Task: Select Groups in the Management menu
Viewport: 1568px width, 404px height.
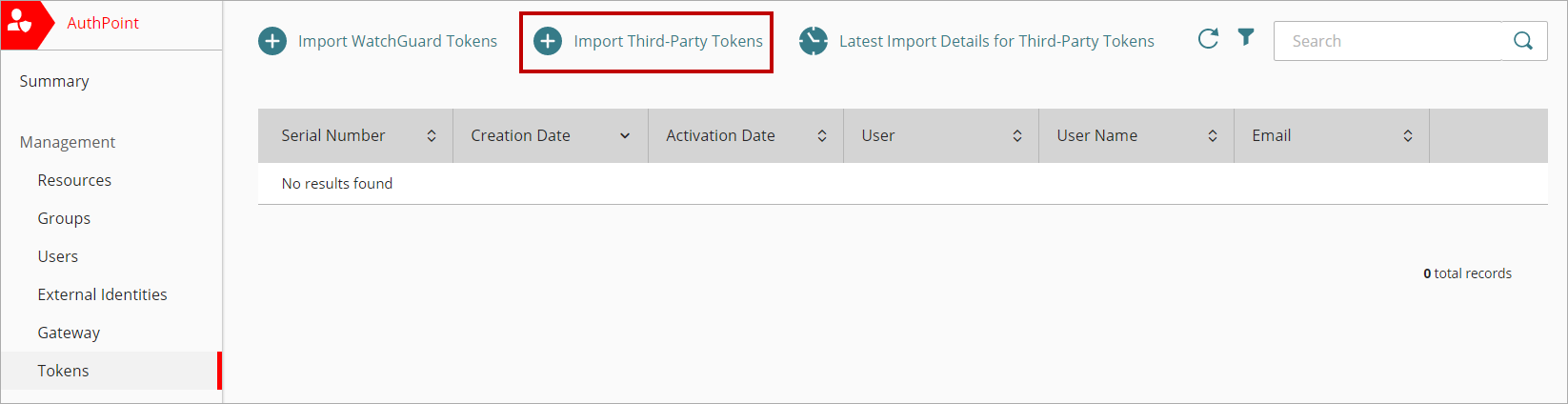Action: click(x=64, y=219)
